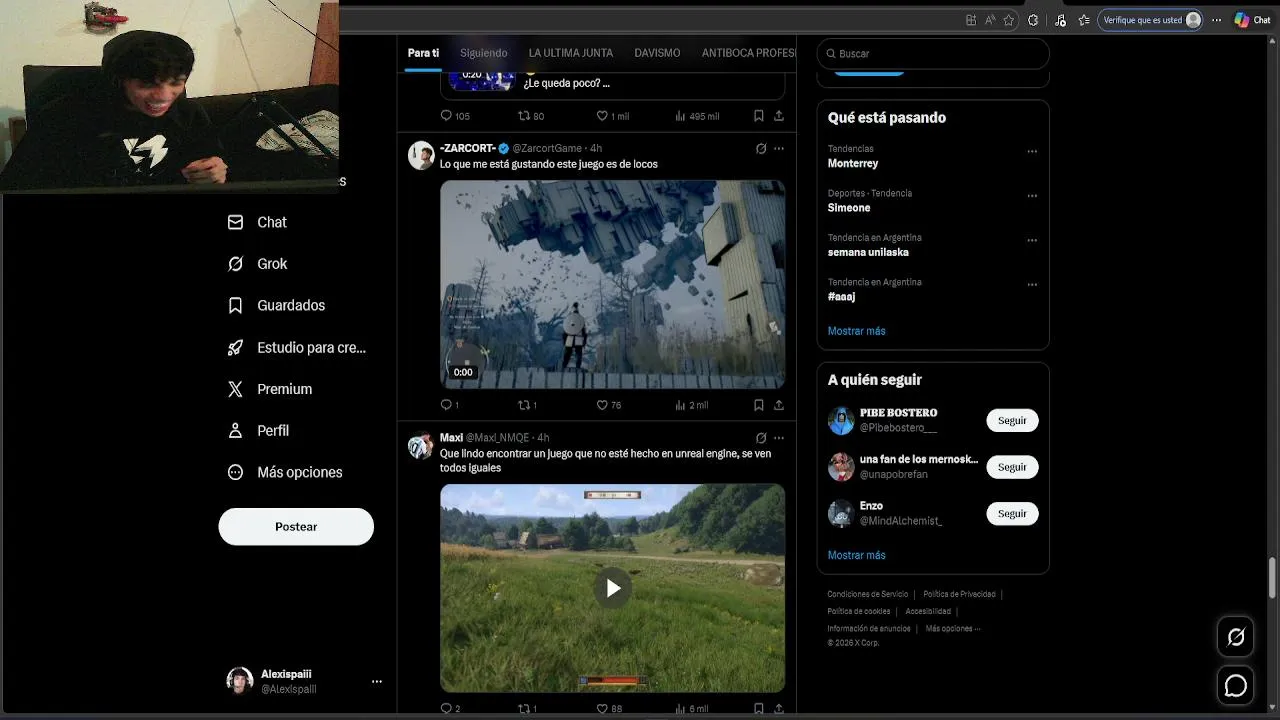Open Grok in the sidebar
Image resolution: width=1280 pixels, height=720 pixels.
257,264
